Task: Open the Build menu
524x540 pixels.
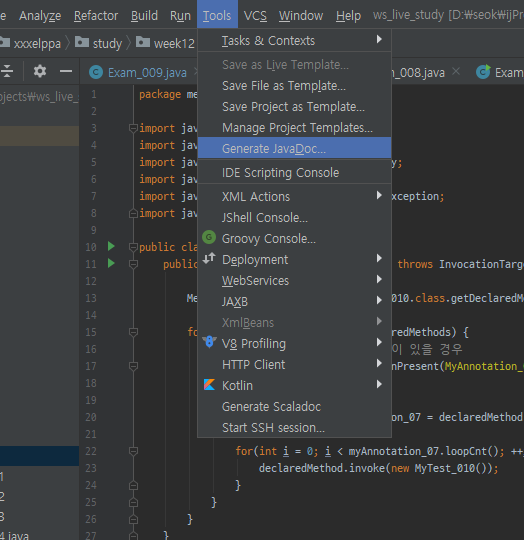Action: pos(144,15)
